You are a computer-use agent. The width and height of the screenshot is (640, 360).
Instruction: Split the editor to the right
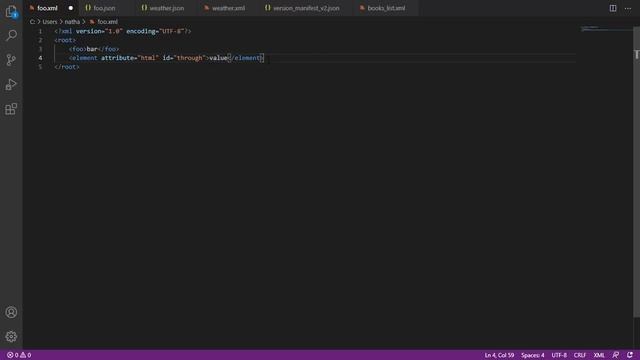pyautogui.click(x=613, y=8)
